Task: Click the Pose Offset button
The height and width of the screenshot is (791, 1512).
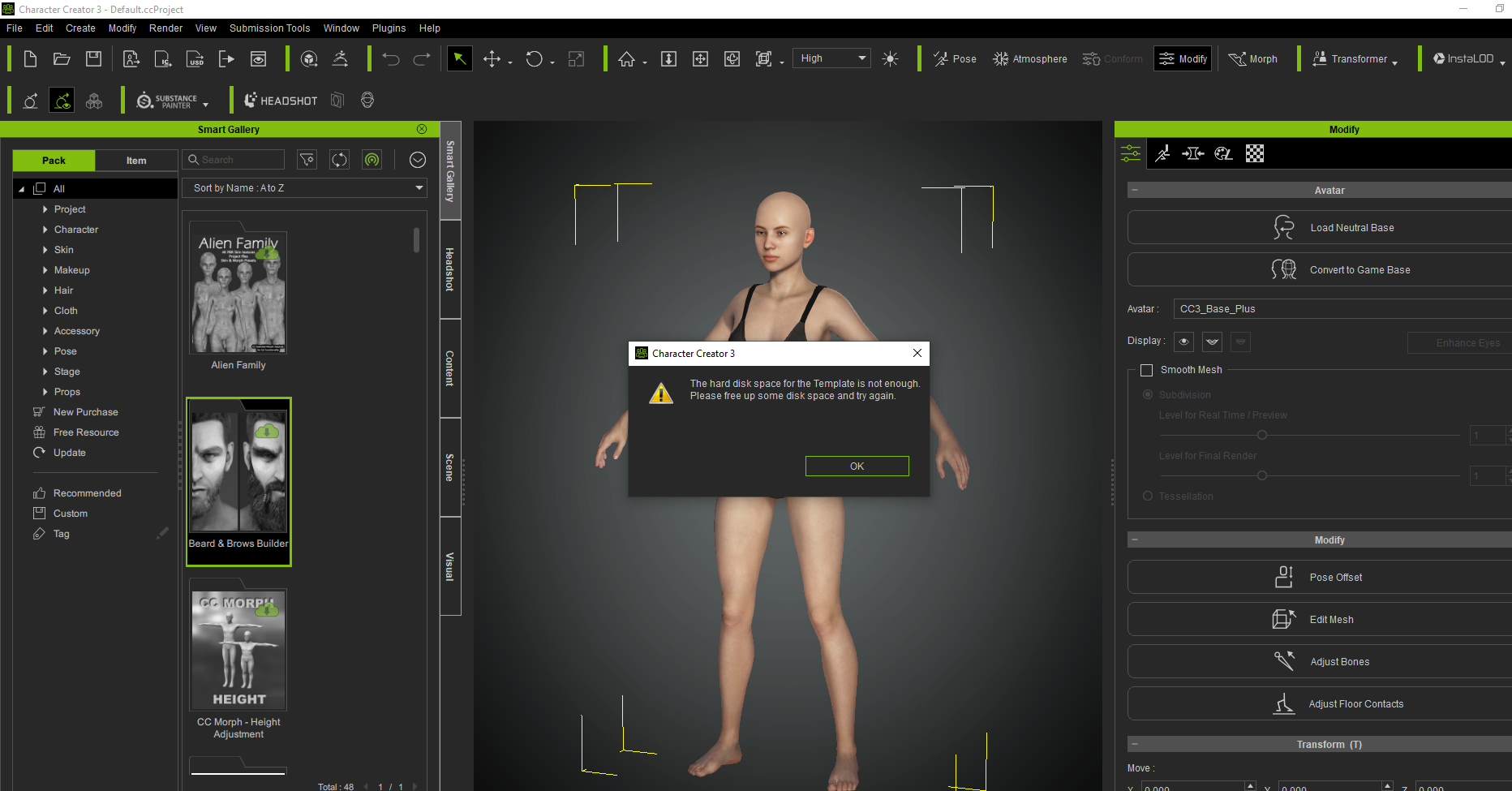Action: [1319, 577]
